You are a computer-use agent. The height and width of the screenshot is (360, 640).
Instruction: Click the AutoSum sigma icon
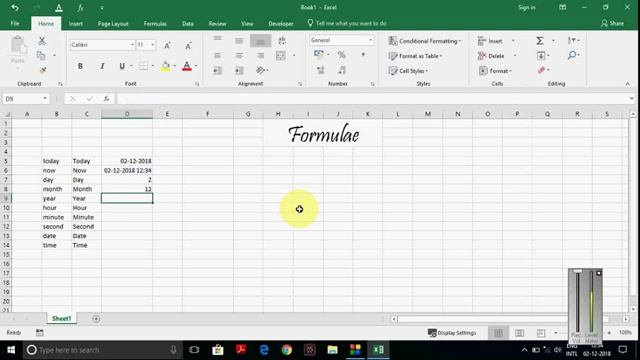540,40
